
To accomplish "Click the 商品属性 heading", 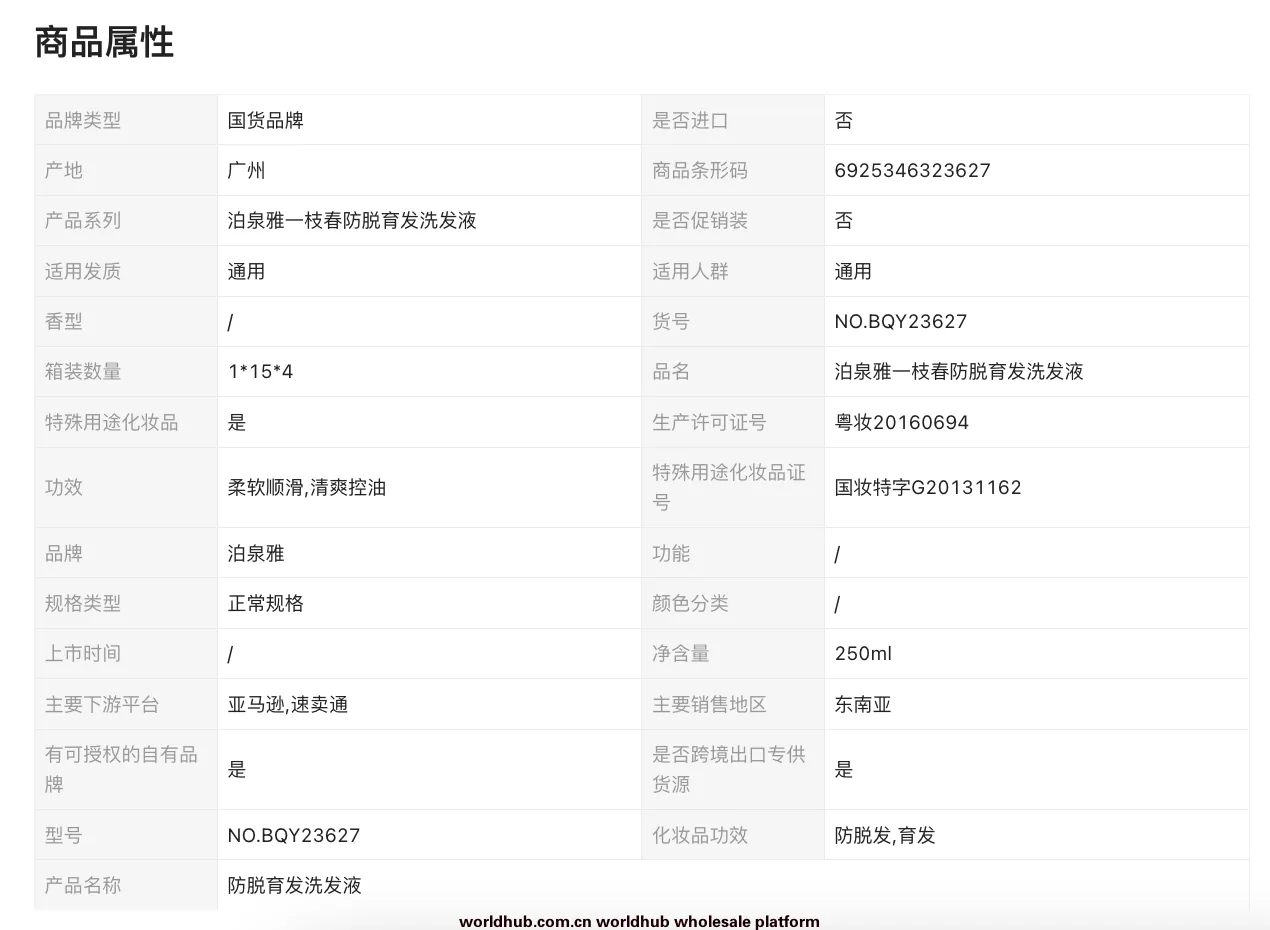I will pyautogui.click(x=104, y=43).
